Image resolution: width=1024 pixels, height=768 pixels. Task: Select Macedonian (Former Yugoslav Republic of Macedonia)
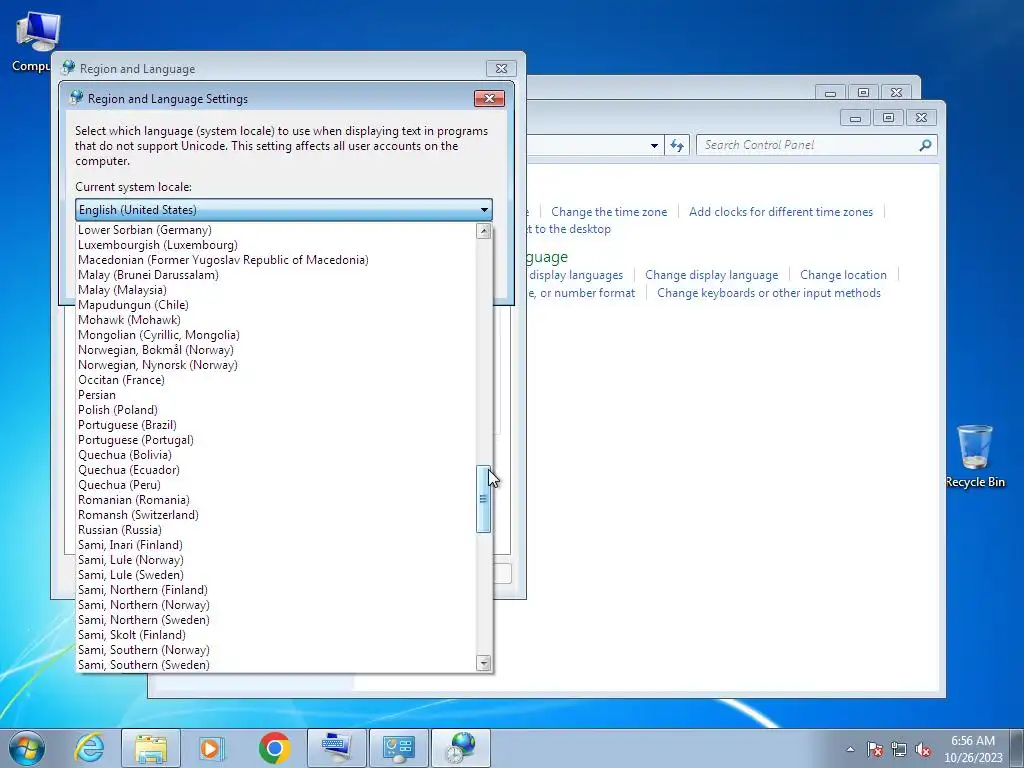(276, 260)
